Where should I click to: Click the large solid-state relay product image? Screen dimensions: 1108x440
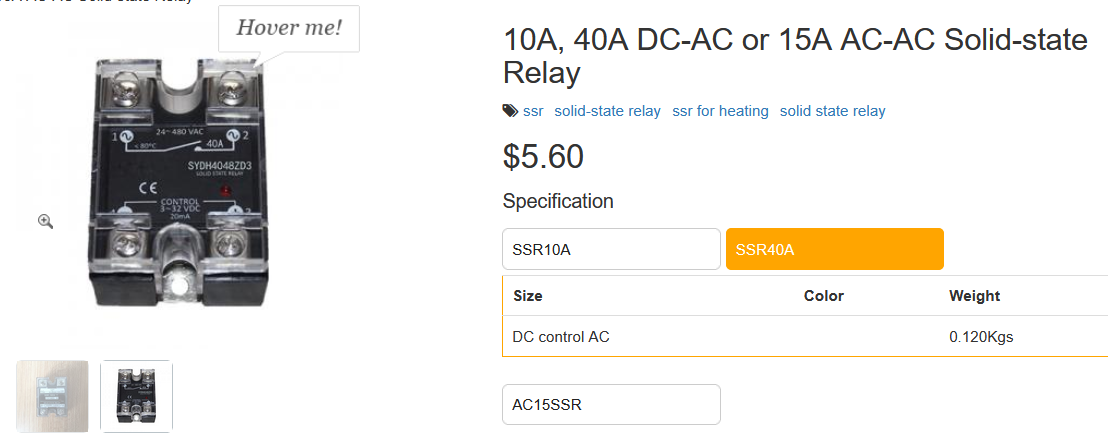point(177,185)
